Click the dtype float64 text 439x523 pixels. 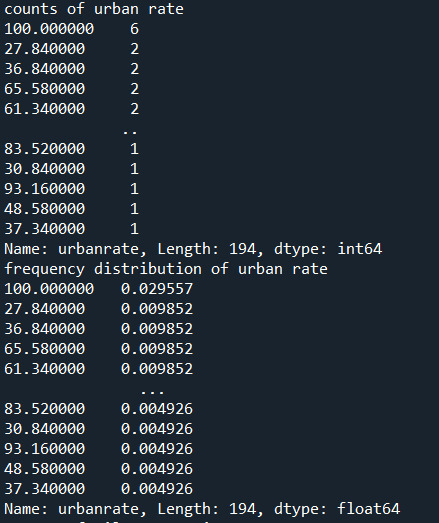[369, 509]
